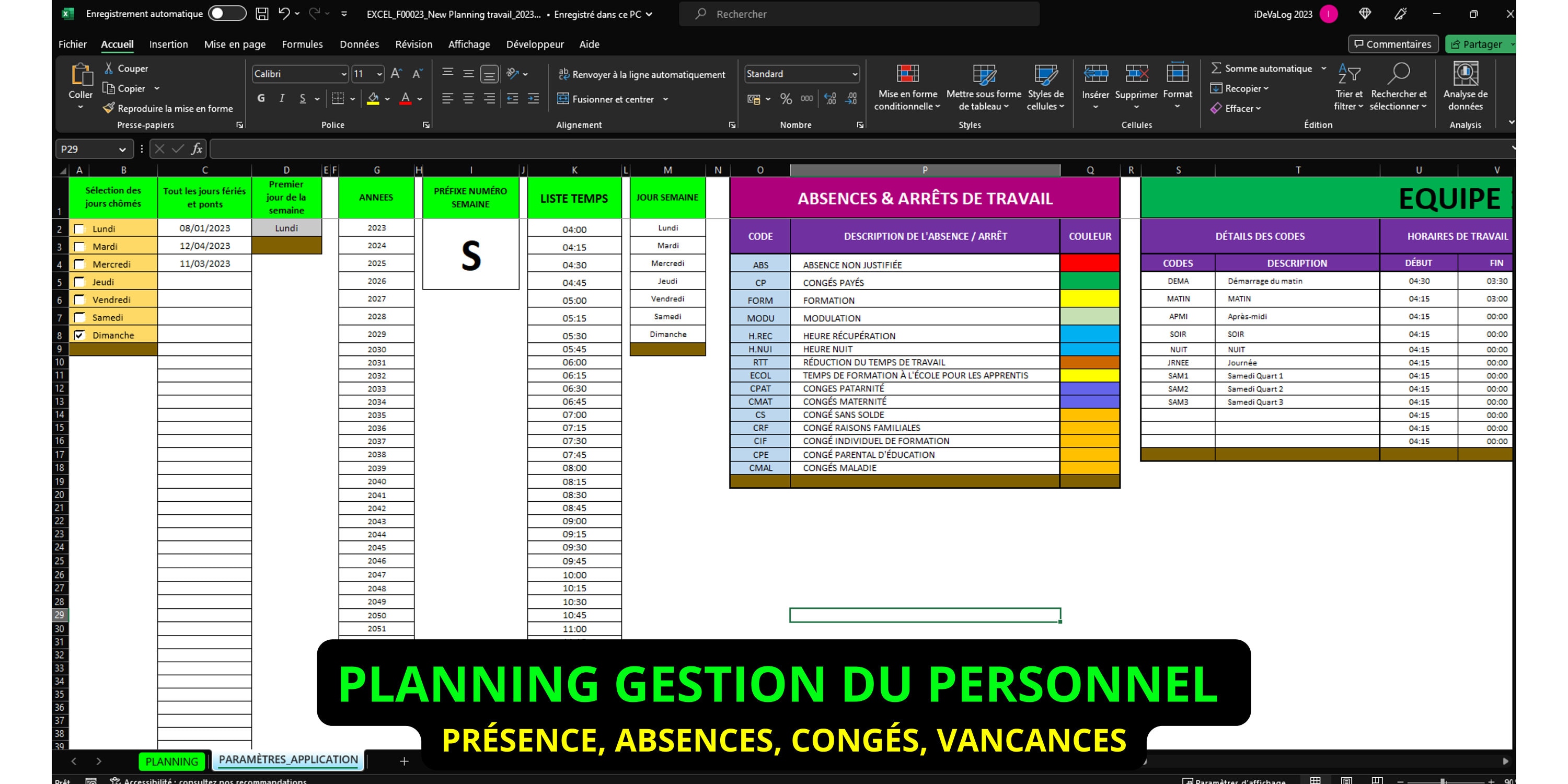Open the PLANNING sheet tab

click(x=171, y=761)
